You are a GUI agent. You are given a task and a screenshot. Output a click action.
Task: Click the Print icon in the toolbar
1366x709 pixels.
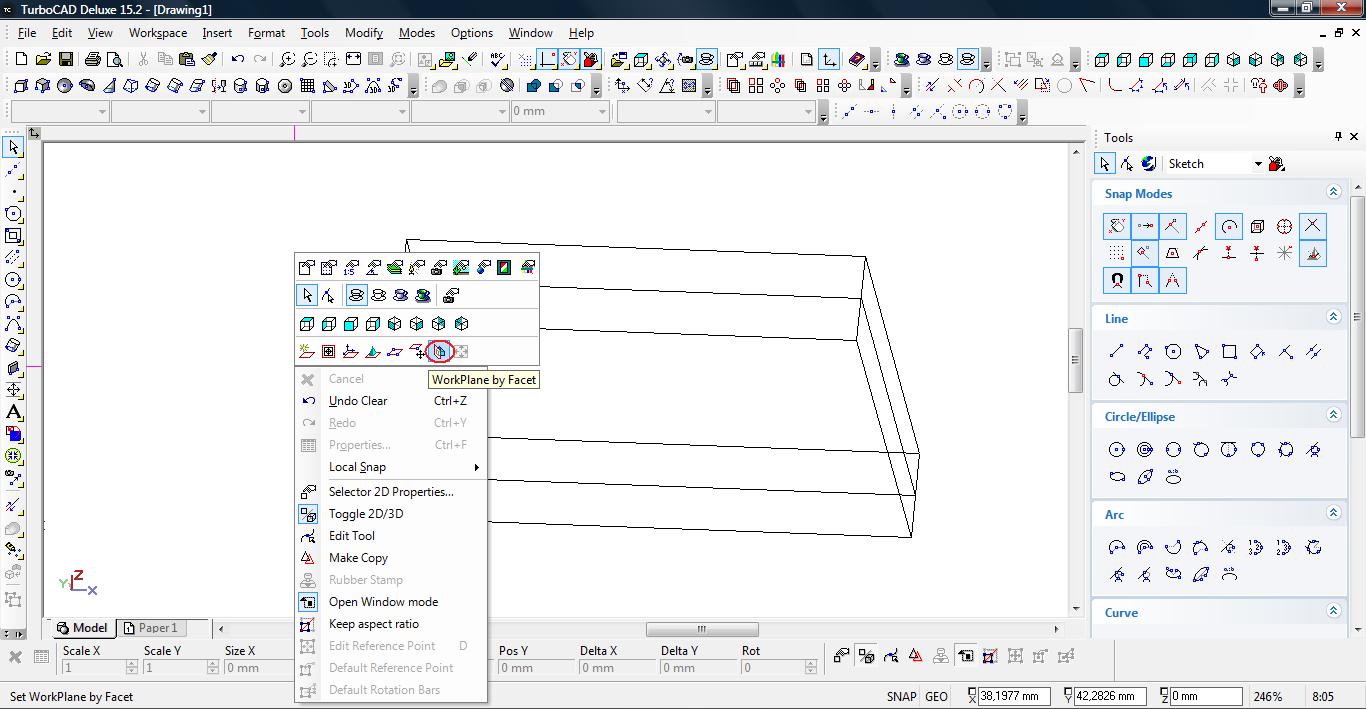(93, 60)
